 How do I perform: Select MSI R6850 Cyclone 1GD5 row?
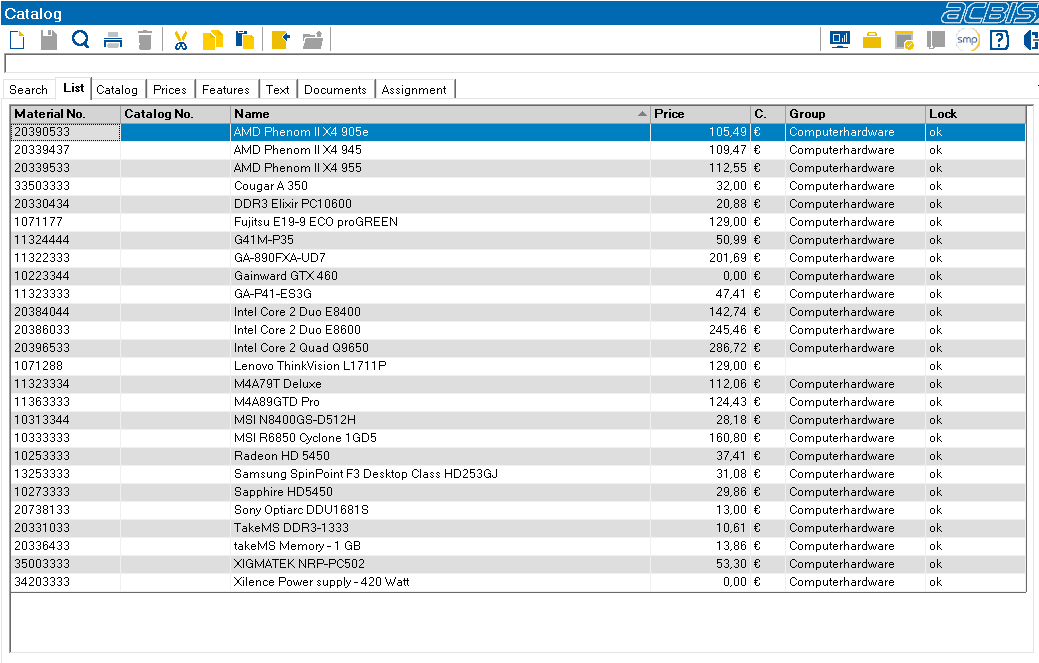tap(518, 438)
